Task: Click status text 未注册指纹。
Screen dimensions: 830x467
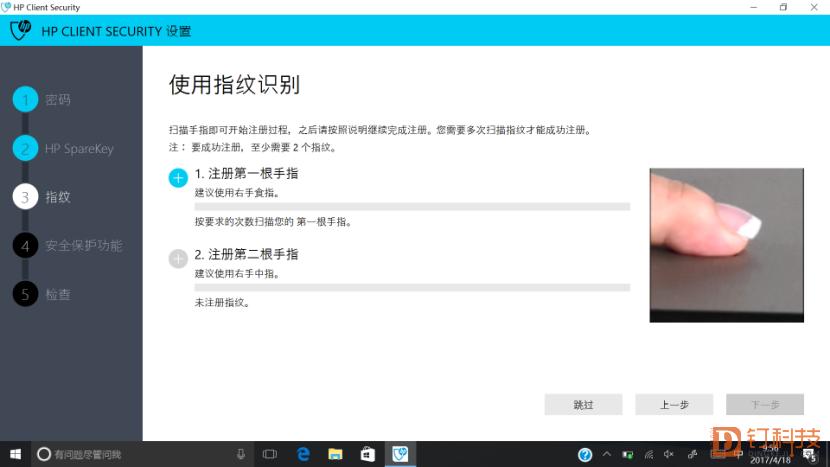Action: click(x=222, y=303)
